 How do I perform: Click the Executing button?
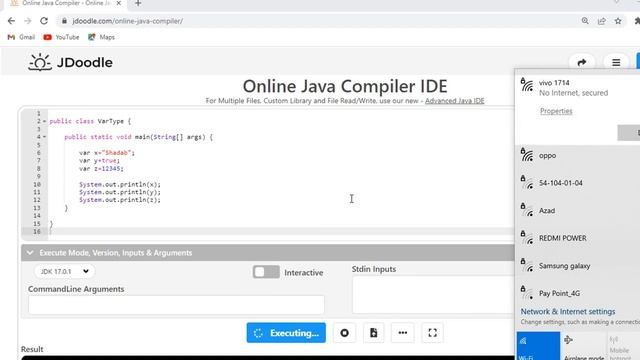pos(286,333)
